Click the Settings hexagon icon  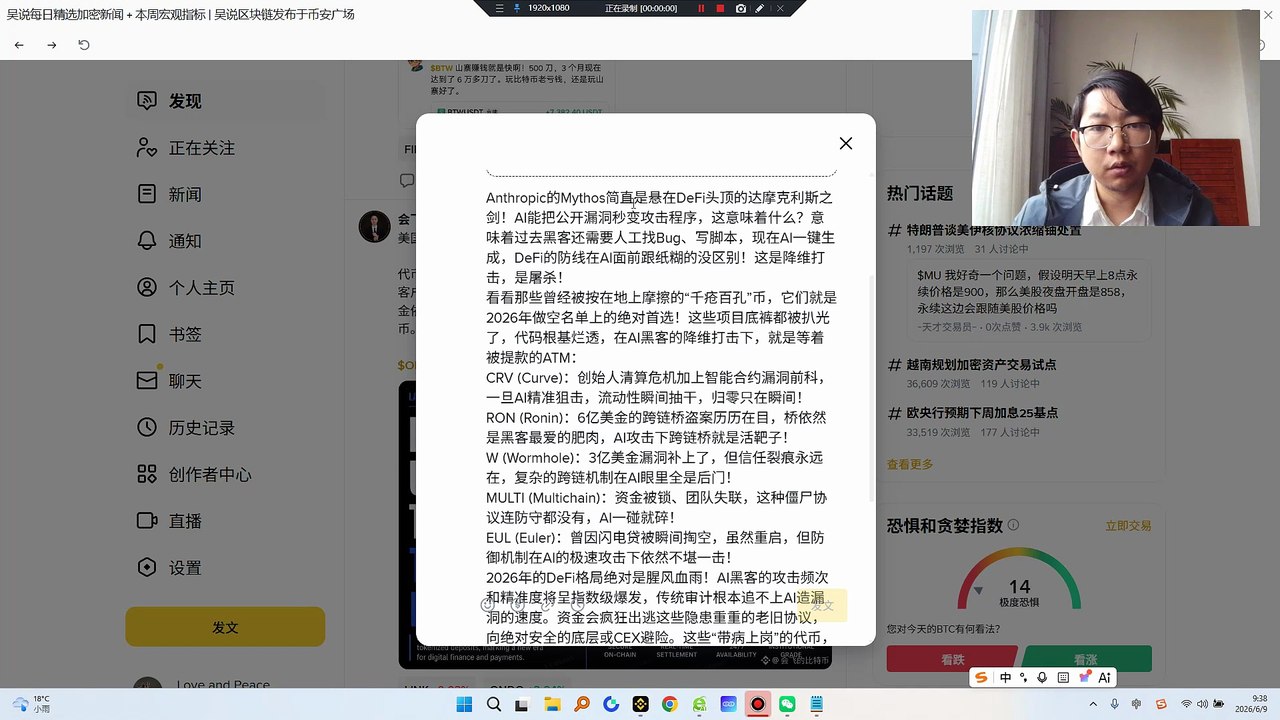point(147,568)
